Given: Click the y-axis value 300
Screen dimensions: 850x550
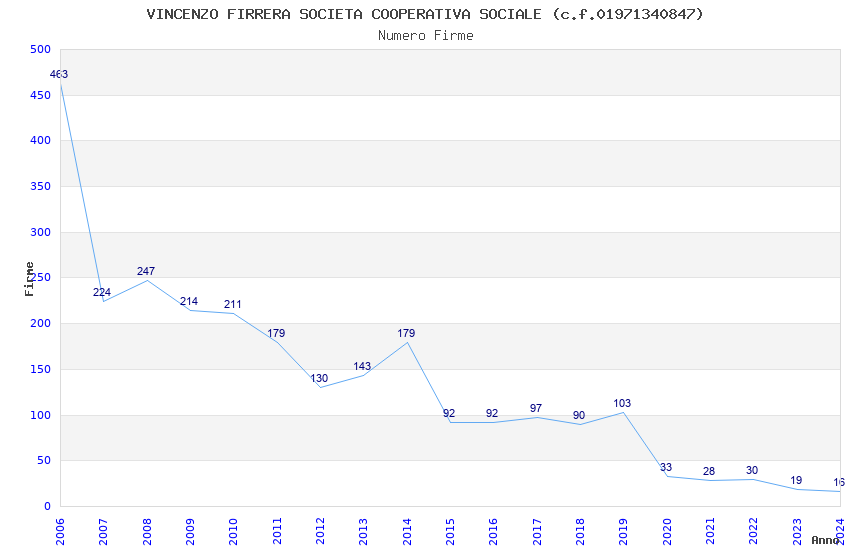Looking at the screenshot, I should 41,232.
